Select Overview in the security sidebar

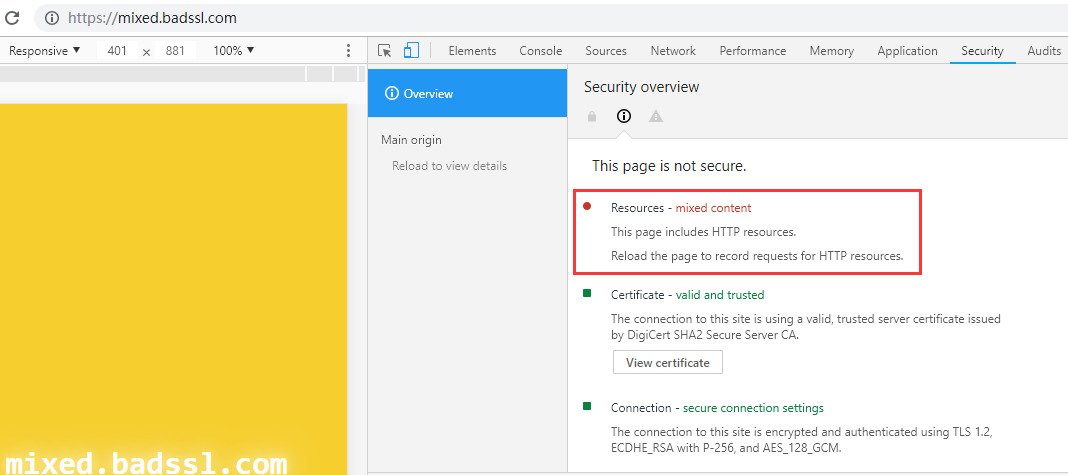467,94
